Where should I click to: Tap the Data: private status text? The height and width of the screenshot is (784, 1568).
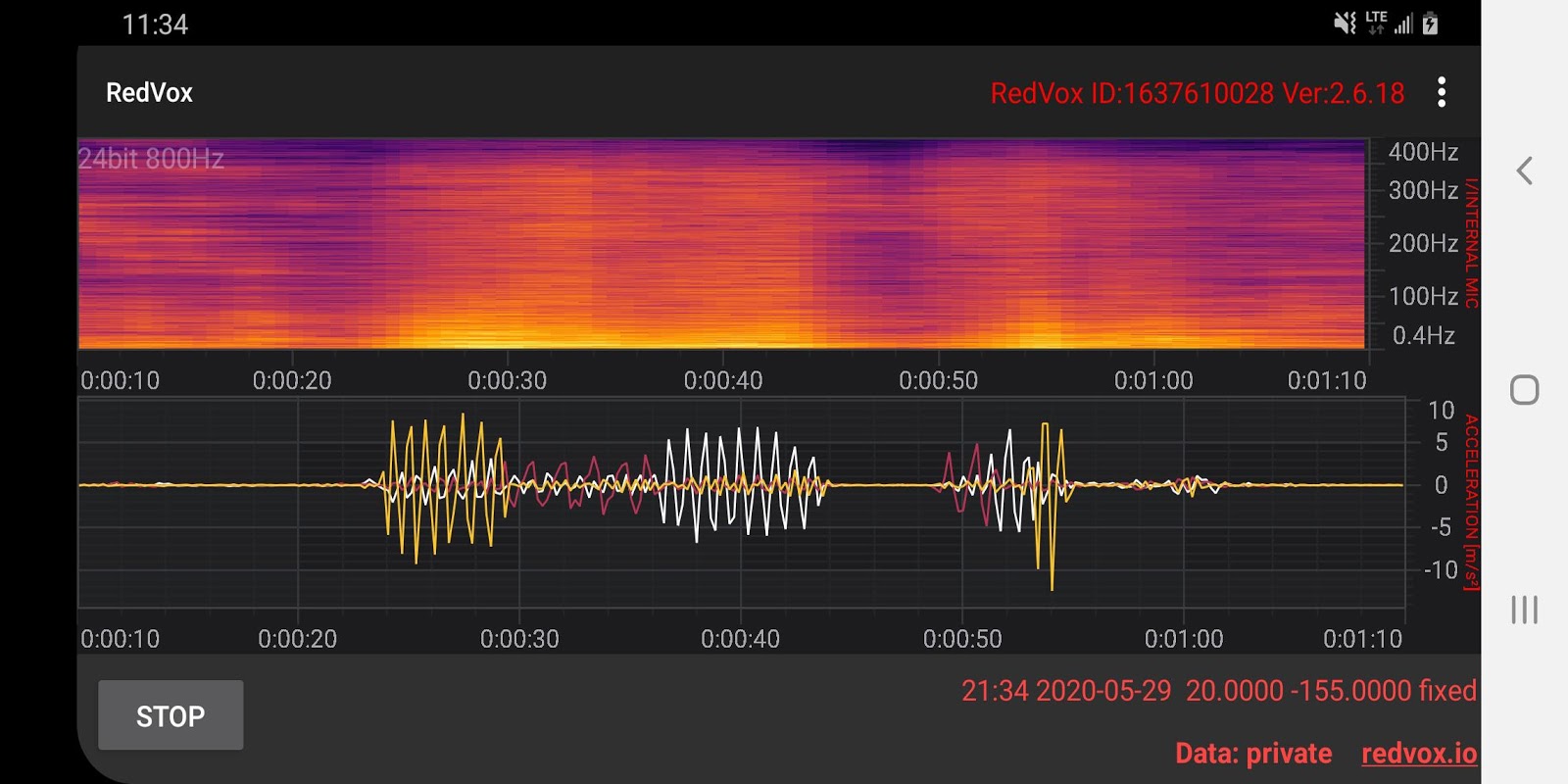pos(1253,753)
